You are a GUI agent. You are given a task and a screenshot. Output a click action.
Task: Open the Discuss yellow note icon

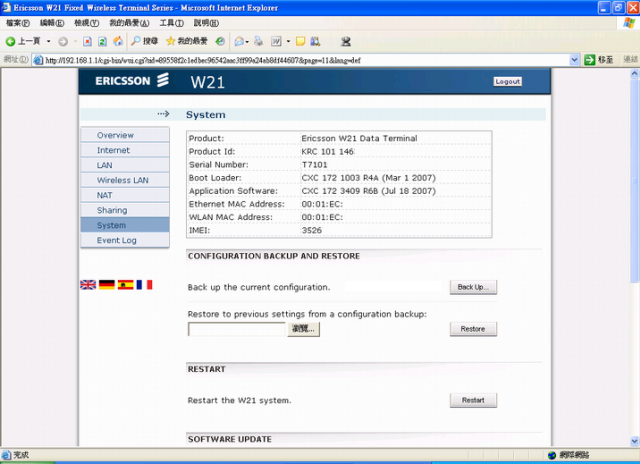(x=300, y=41)
